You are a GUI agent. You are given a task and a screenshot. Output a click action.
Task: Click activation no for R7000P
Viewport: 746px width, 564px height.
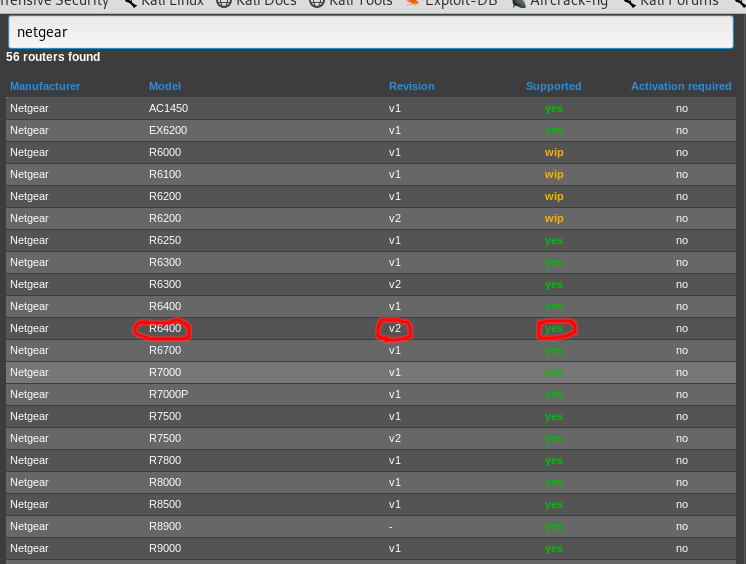[682, 395]
